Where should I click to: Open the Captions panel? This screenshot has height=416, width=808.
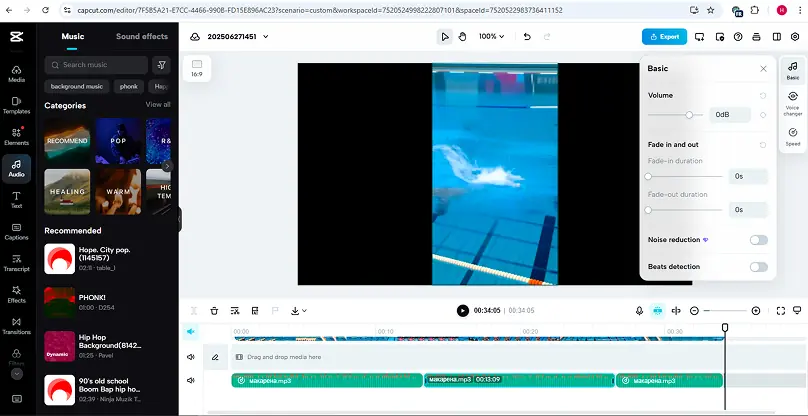(x=16, y=232)
